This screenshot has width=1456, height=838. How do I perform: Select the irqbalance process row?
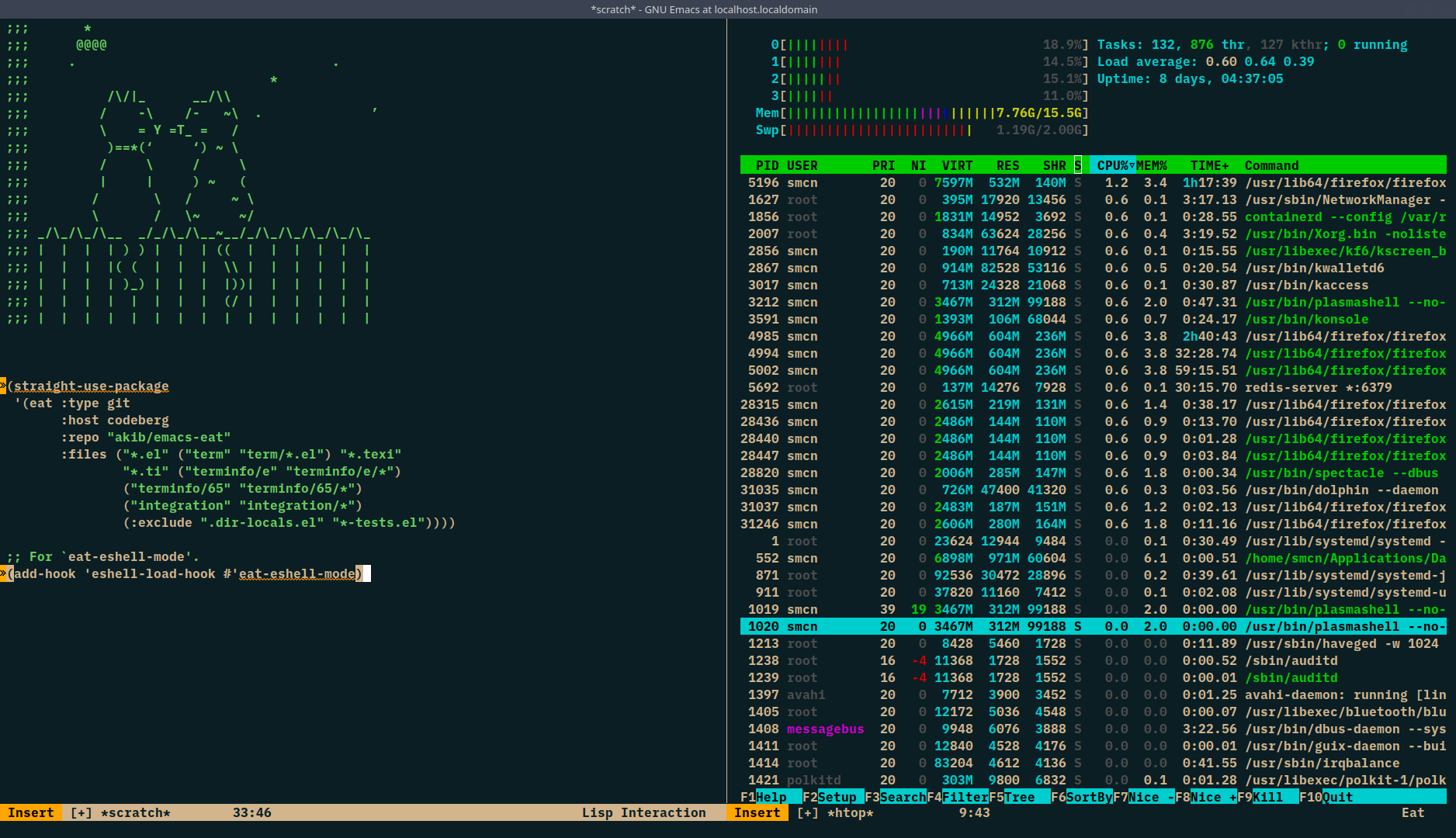(1094, 763)
